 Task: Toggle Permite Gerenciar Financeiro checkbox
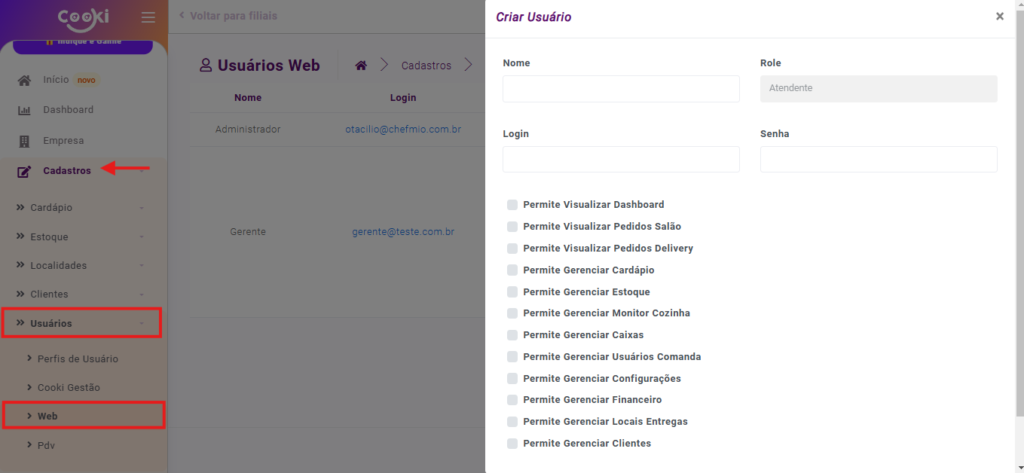coord(513,400)
